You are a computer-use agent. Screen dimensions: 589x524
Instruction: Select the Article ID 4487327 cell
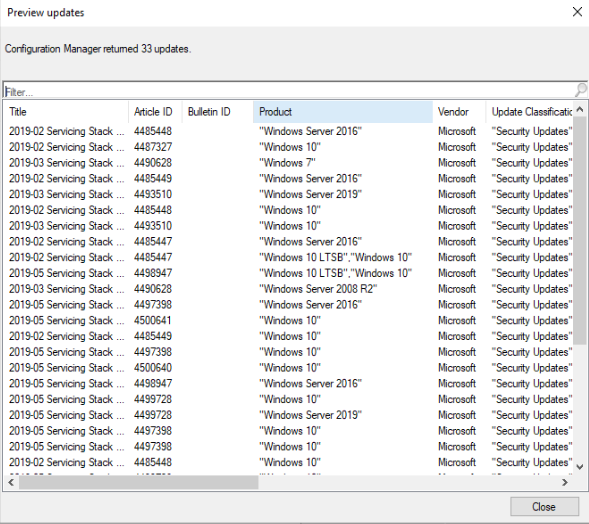click(153, 147)
